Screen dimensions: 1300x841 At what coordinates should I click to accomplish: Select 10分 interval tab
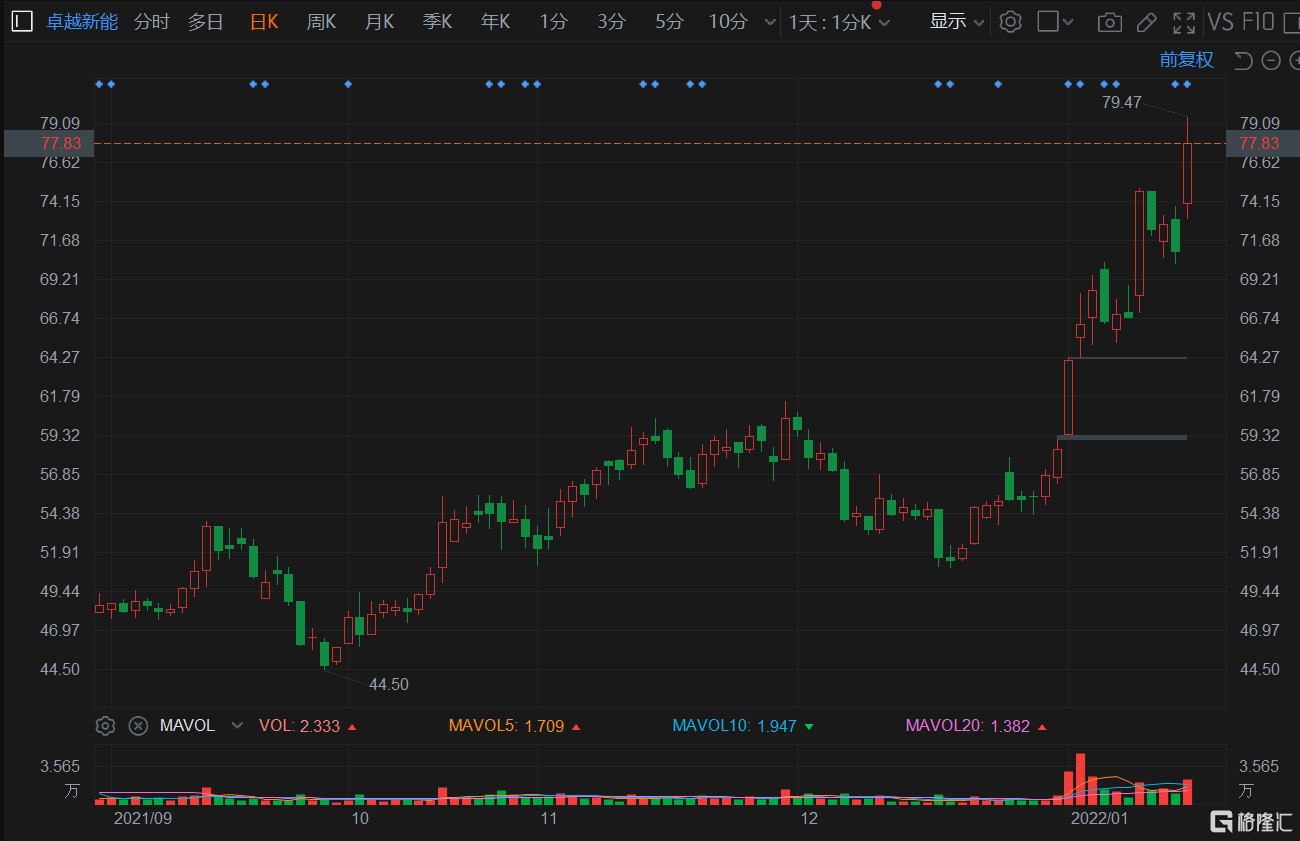click(x=728, y=21)
